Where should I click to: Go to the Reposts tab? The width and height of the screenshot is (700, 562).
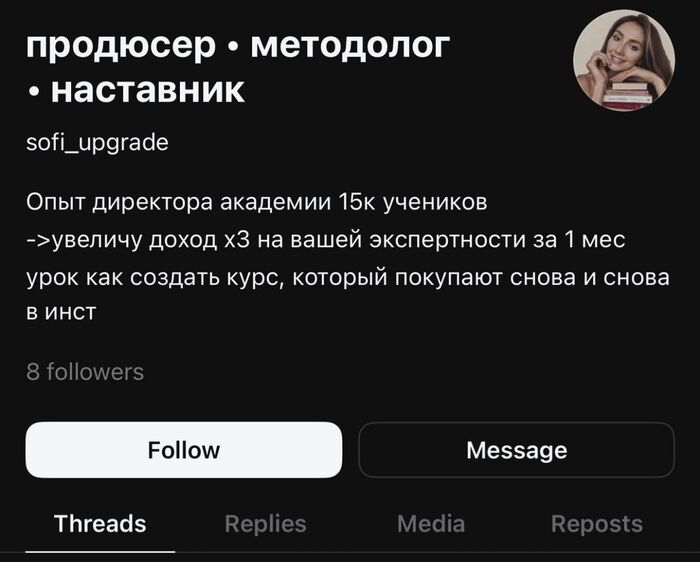(x=597, y=523)
